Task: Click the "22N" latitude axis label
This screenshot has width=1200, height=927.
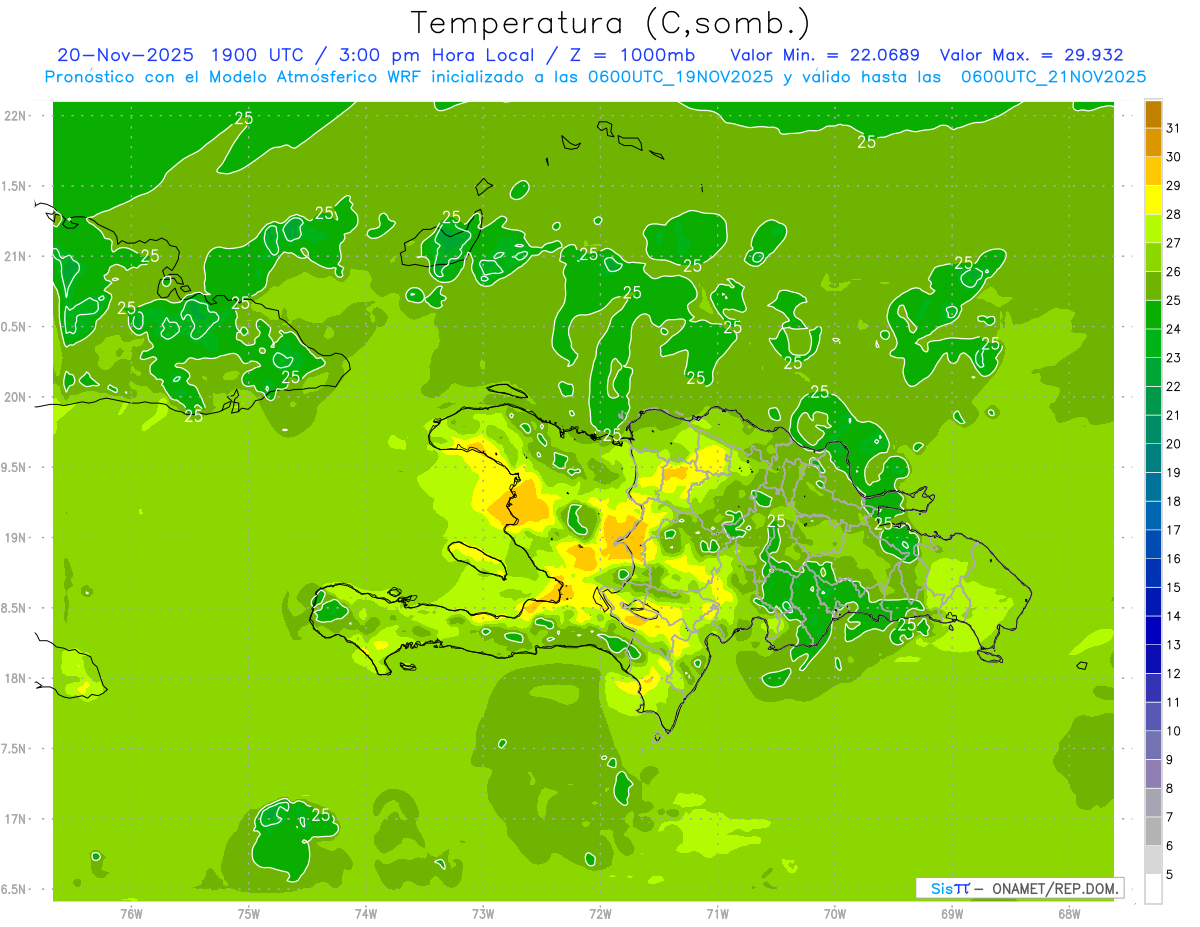Action: point(16,115)
